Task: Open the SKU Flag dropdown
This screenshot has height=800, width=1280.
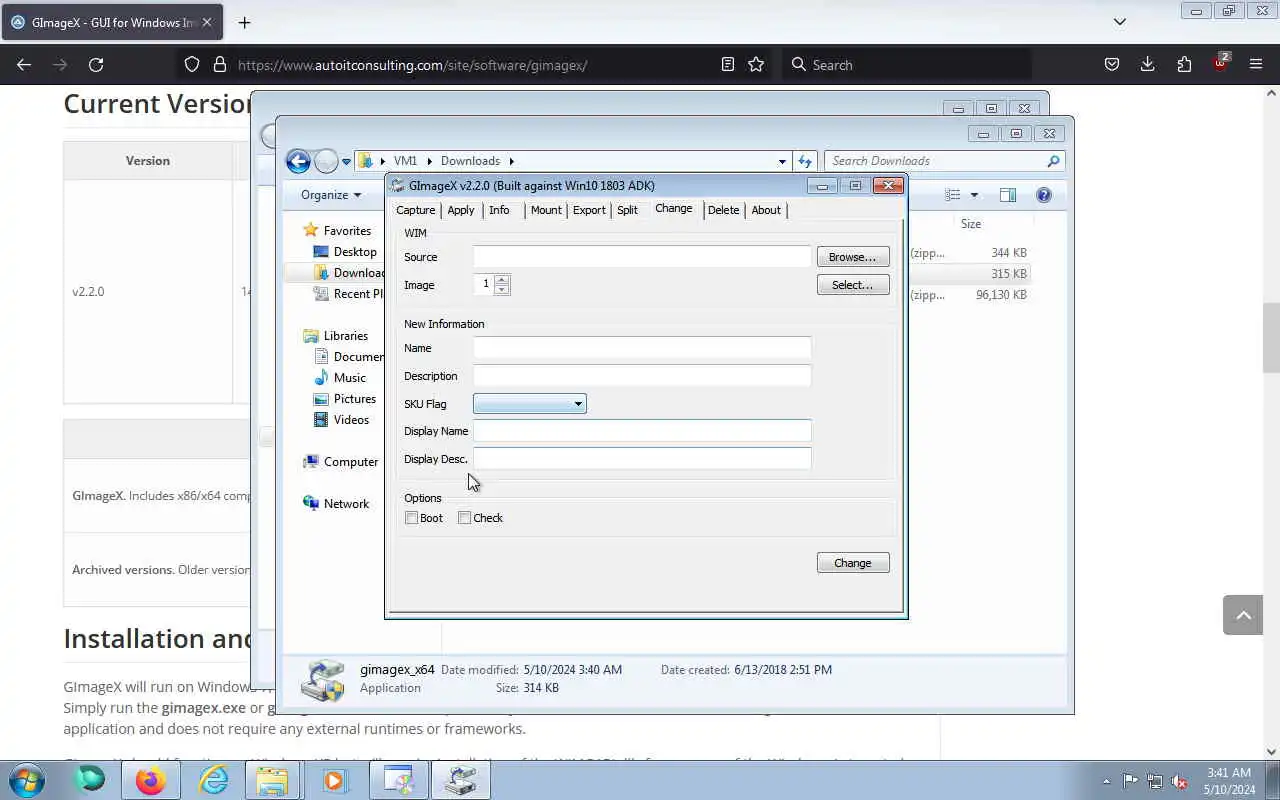Action: [530, 404]
